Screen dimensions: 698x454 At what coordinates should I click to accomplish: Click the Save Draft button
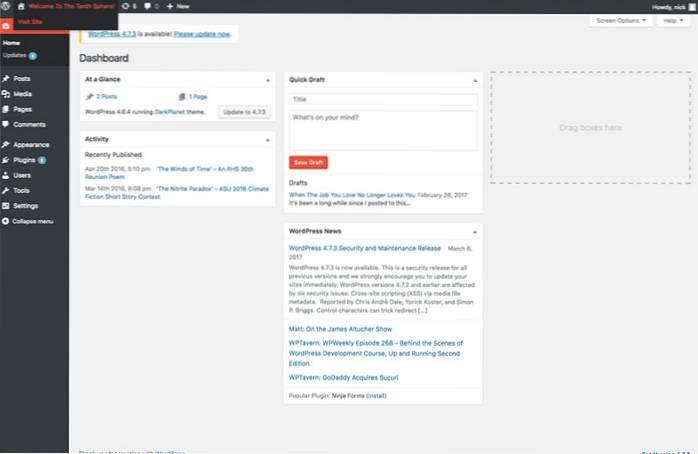(x=308, y=162)
